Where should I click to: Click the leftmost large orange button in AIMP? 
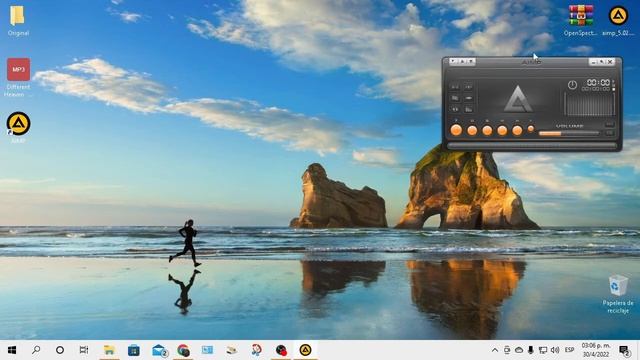(456, 130)
